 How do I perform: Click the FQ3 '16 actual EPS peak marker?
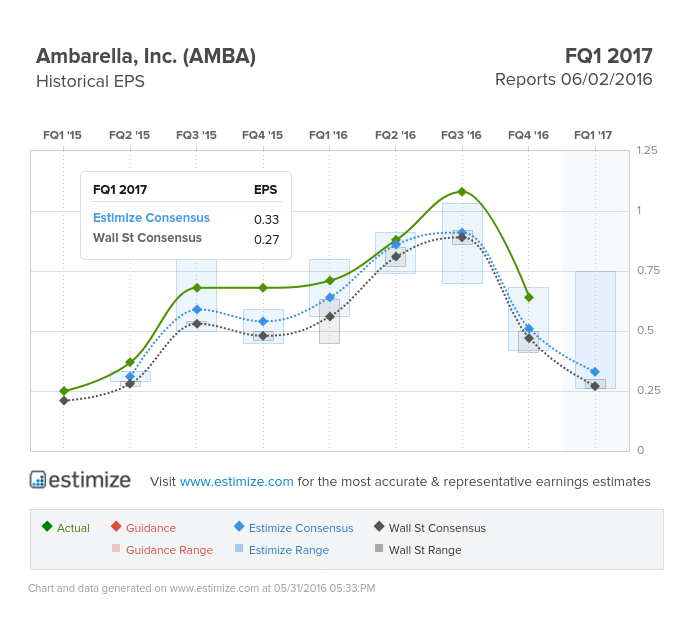click(x=462, y=191)
